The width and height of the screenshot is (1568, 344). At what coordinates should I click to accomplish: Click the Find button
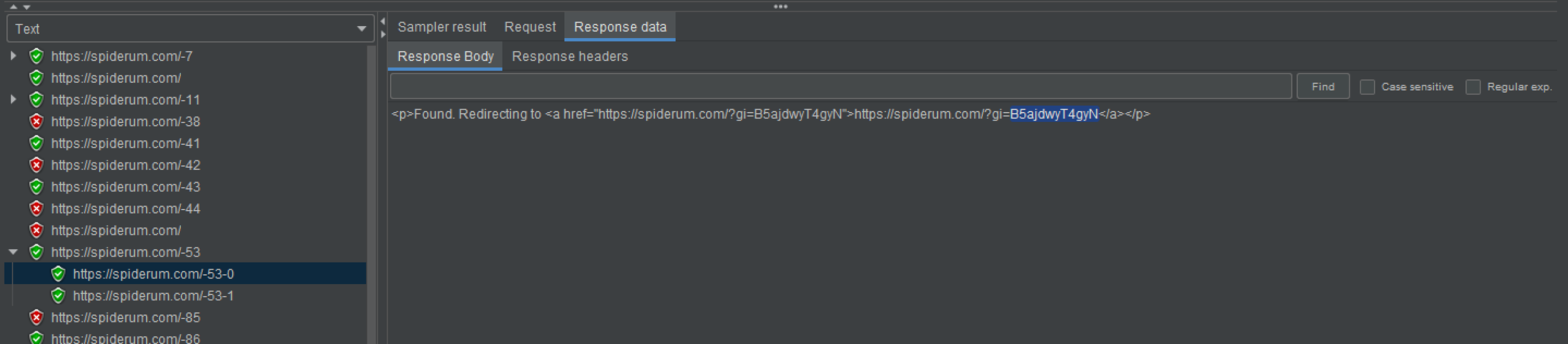click(1323, 86)
